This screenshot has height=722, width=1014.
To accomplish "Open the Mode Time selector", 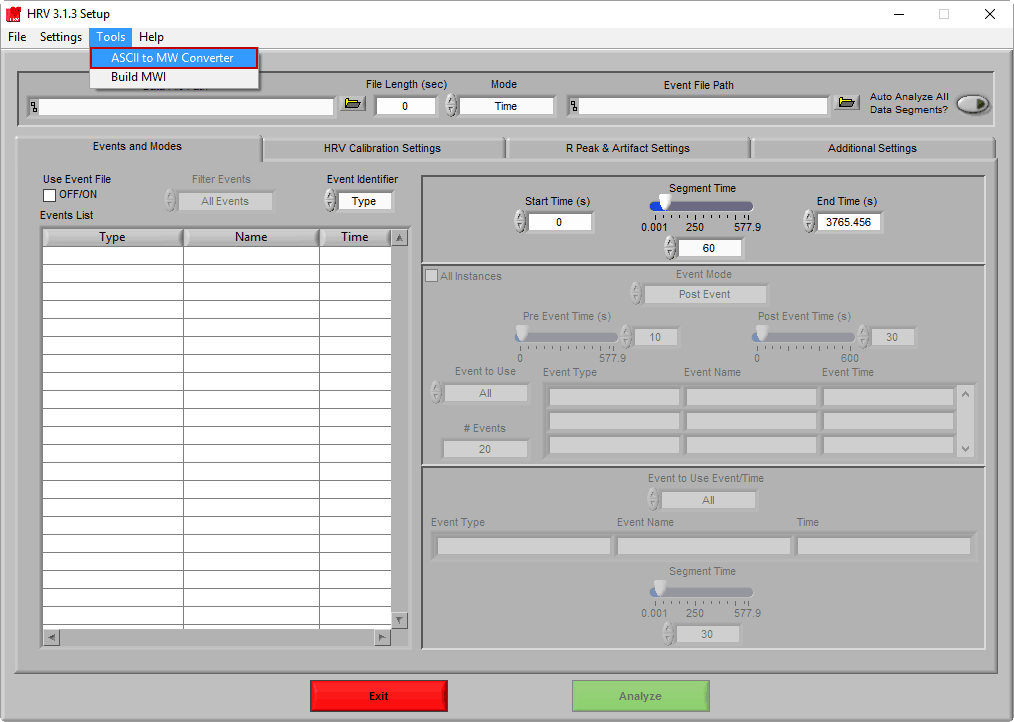I will (506, 106).
